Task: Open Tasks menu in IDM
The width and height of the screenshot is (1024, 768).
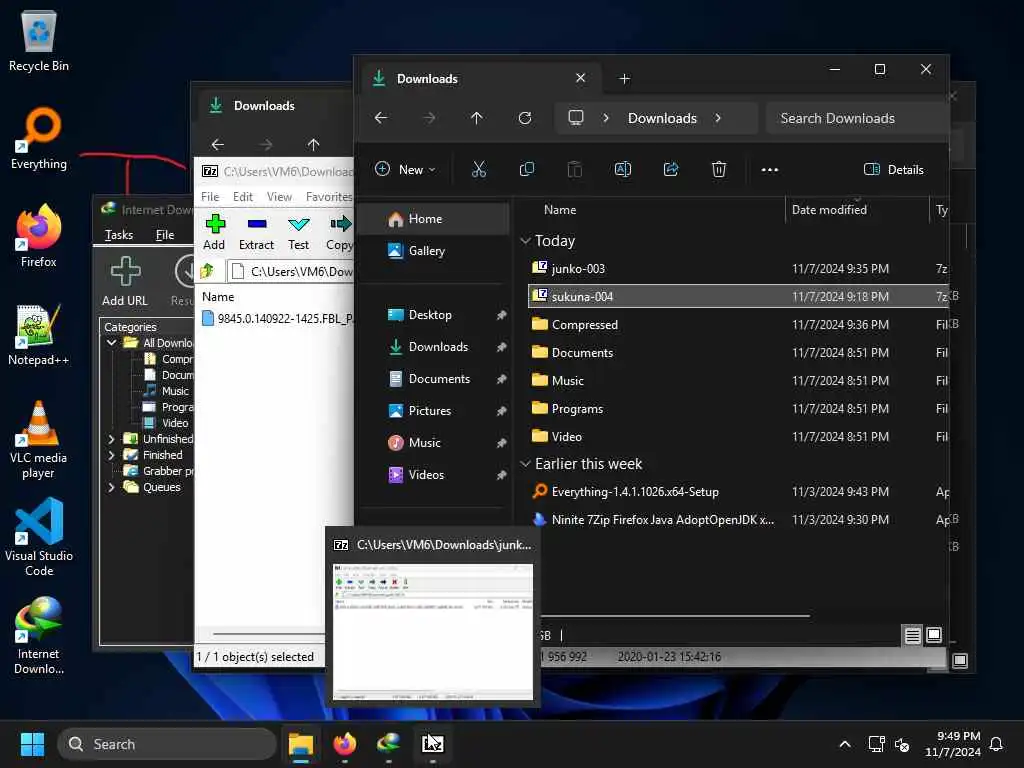Action: coord(119,235)
